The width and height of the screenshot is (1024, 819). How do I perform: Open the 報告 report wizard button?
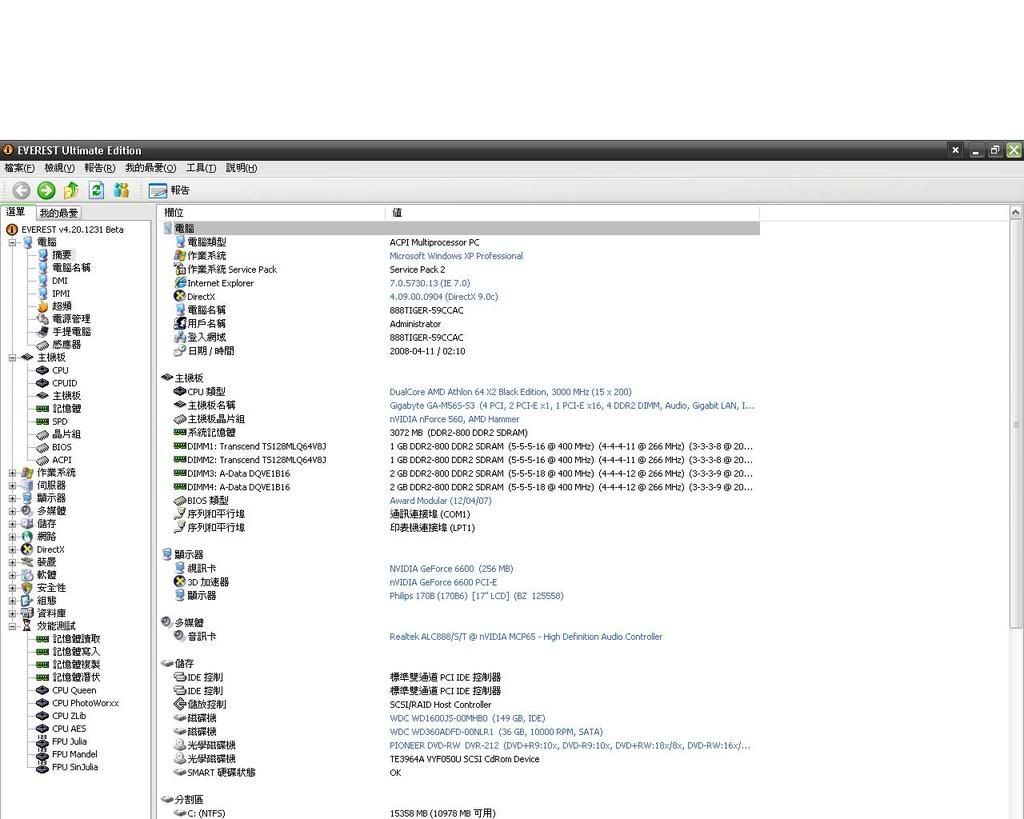169,190
